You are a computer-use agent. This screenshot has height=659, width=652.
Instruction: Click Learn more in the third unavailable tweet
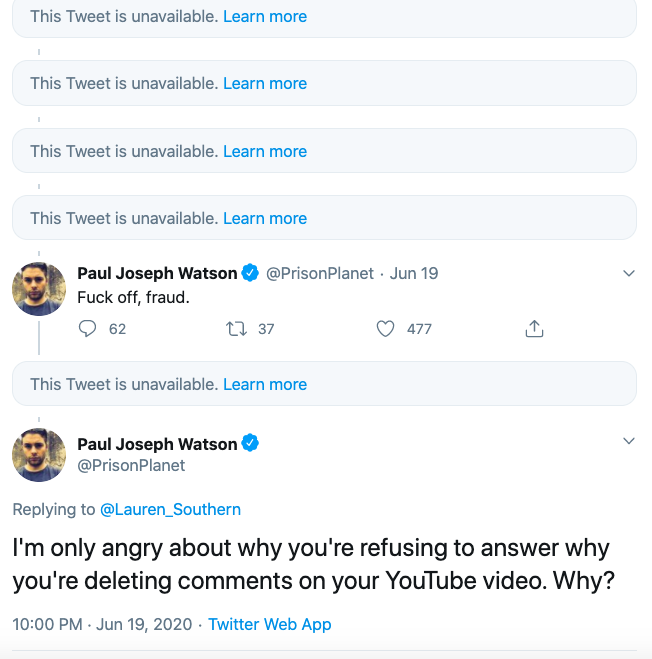point(265,151)
